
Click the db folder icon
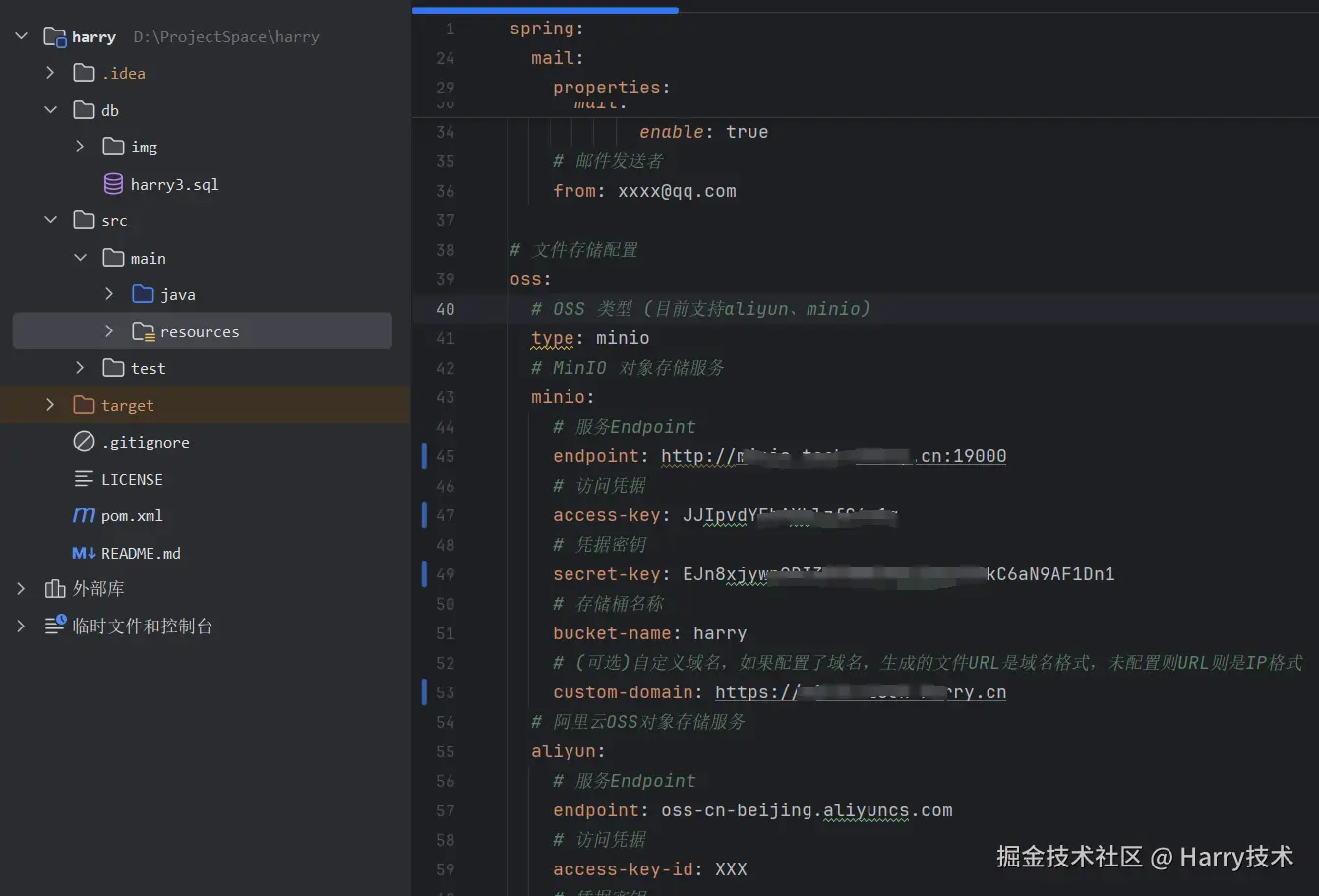tap(85, 110)
